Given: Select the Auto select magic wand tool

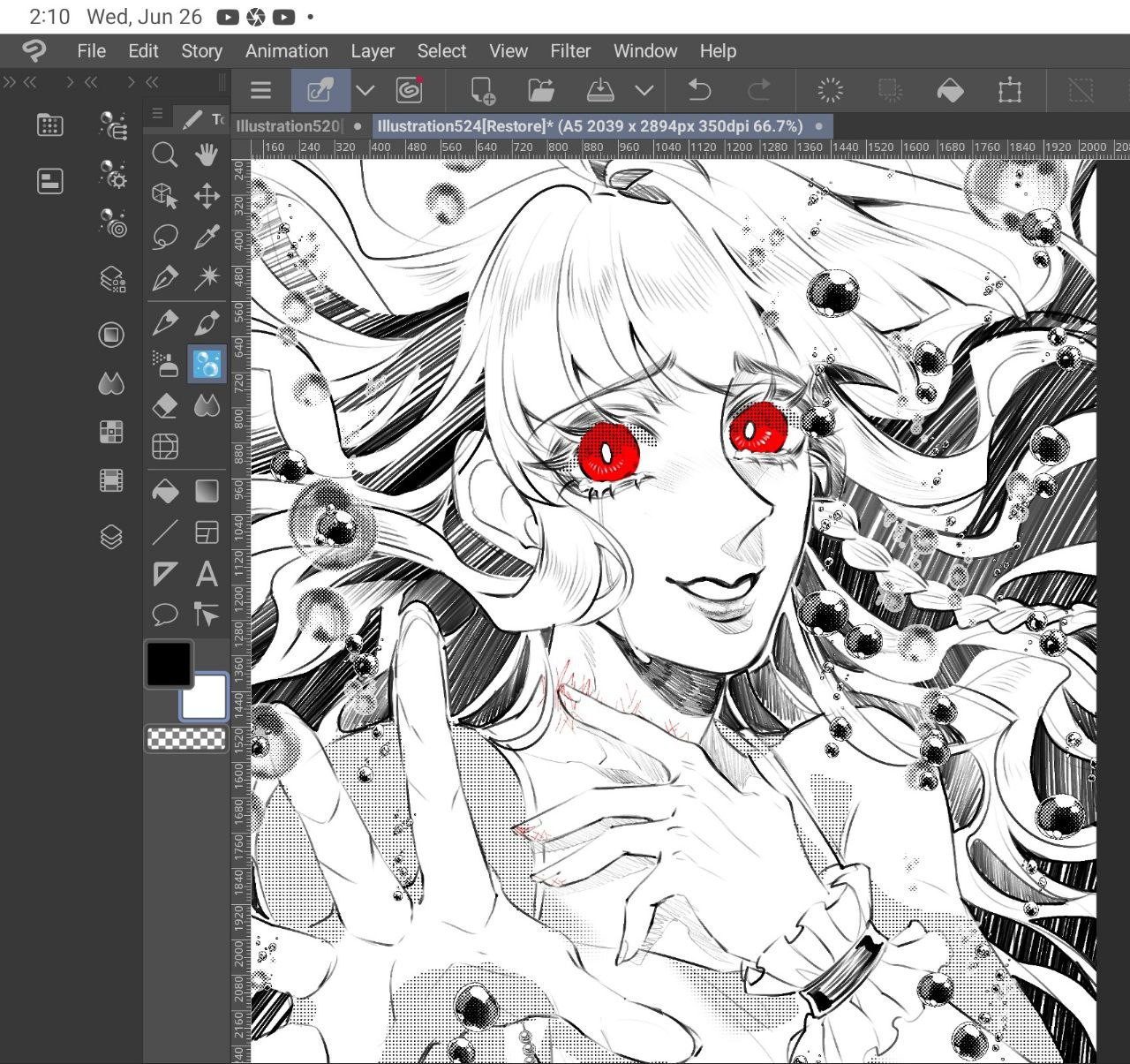Looking at the screenshot, I should click(207, 278).
